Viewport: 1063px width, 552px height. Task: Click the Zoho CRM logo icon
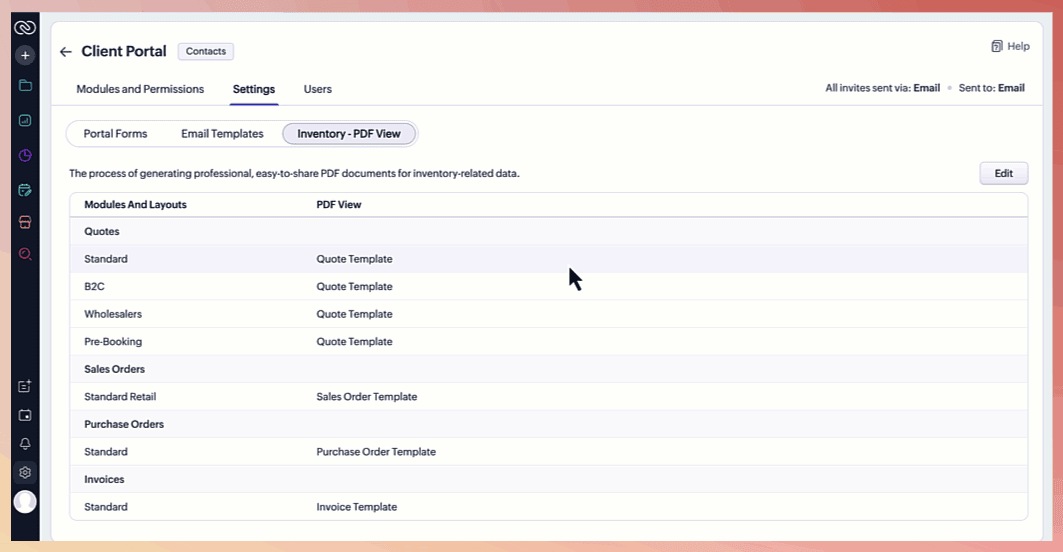pos(25,27)
